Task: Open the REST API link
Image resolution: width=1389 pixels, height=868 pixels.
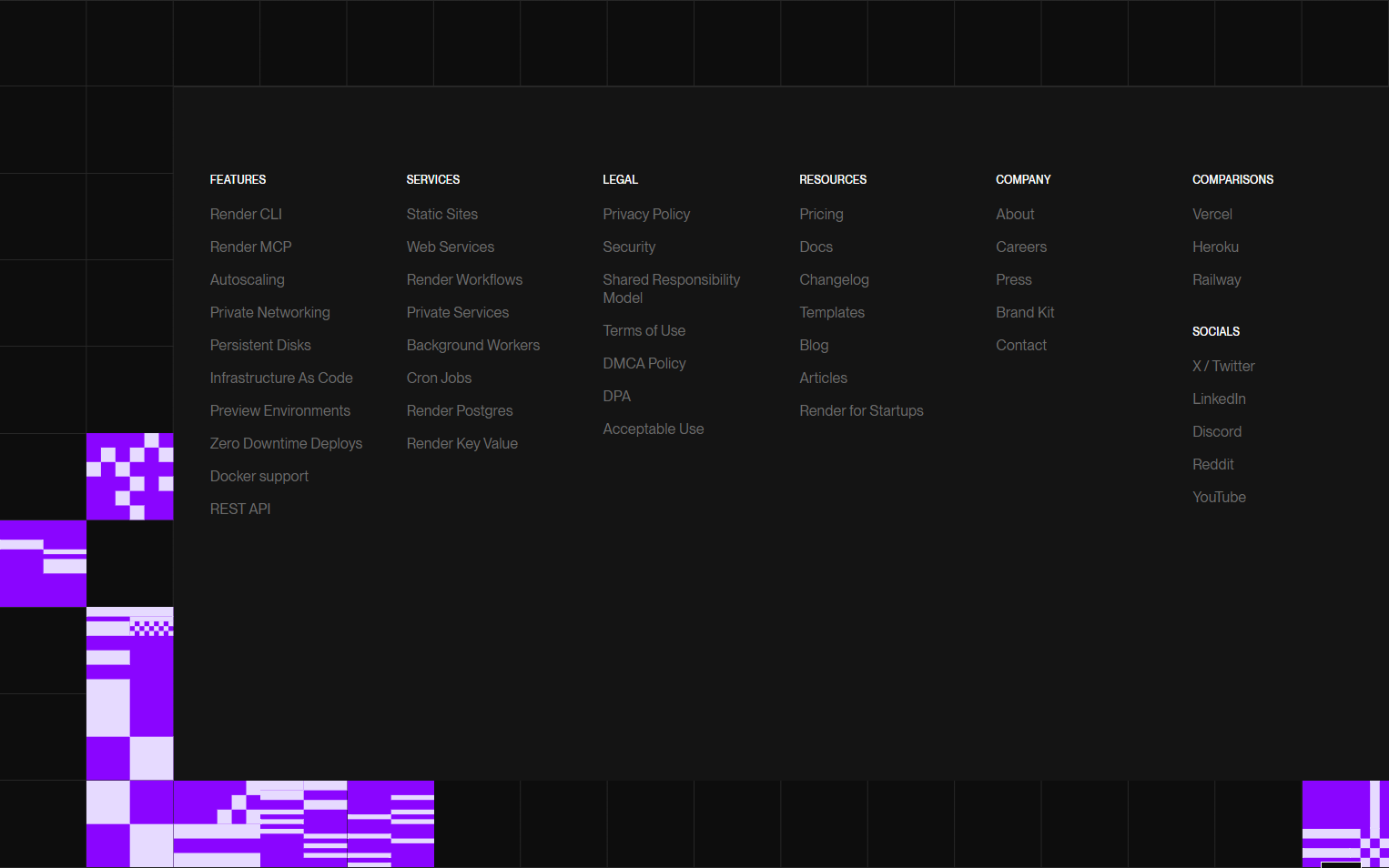Action: pyautogui.click(x=240, y=509)
